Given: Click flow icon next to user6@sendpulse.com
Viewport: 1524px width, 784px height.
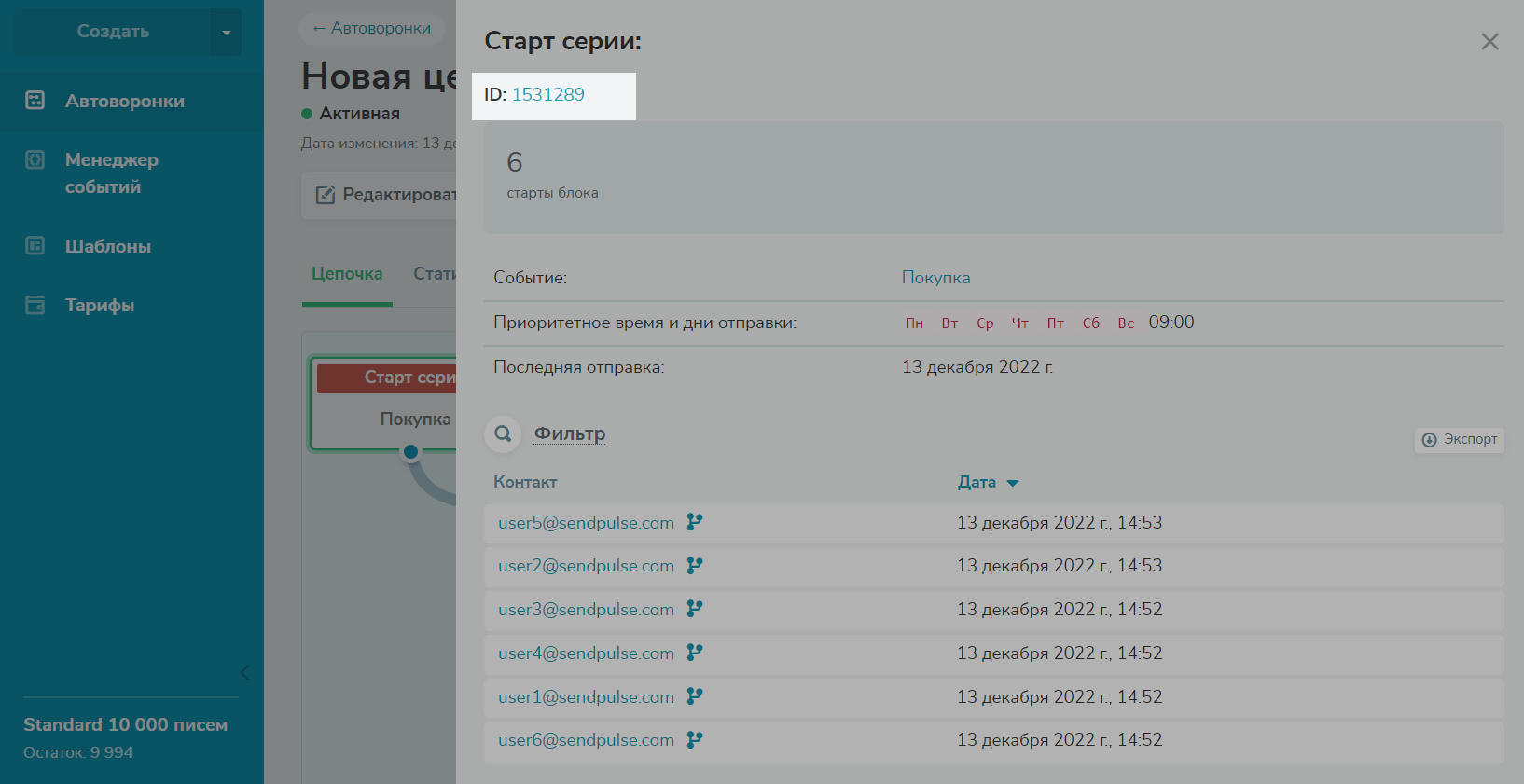Looking at the screenshot, I should pyautogui.click(x=695, y=739).
